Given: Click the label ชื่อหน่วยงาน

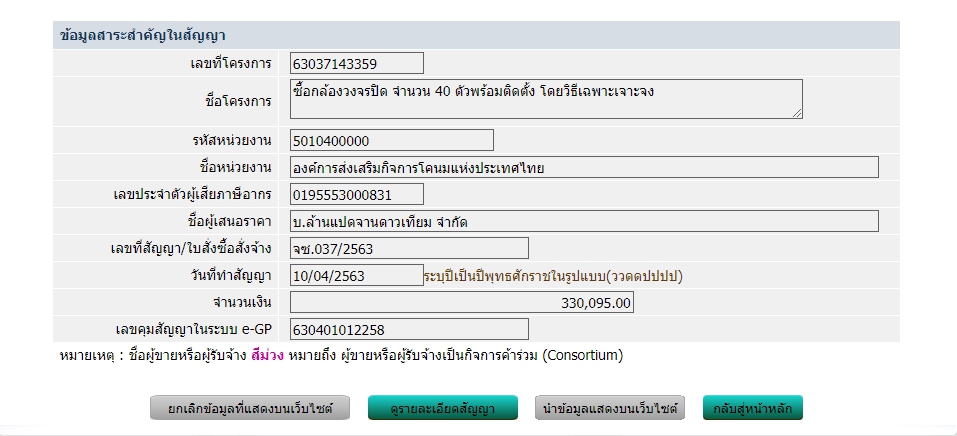Looking at the screenshot, I should pyautogui.click(x=236, y=168).
